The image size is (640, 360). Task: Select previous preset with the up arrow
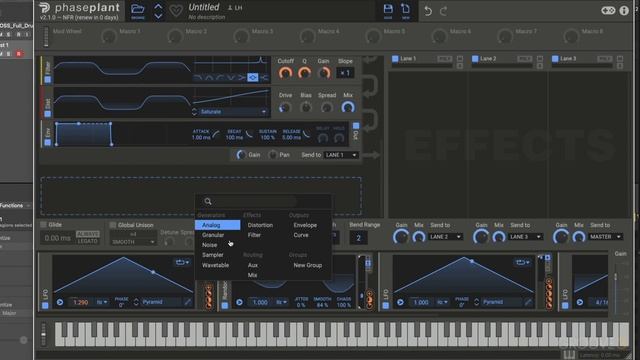(158, 7)
